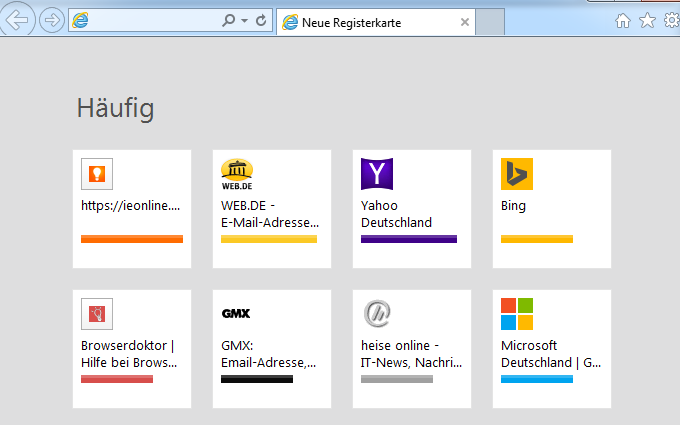680x425 pixels.
Task: Click the red Browserdoktor lightbulb icon
Action: coord(97,314)
